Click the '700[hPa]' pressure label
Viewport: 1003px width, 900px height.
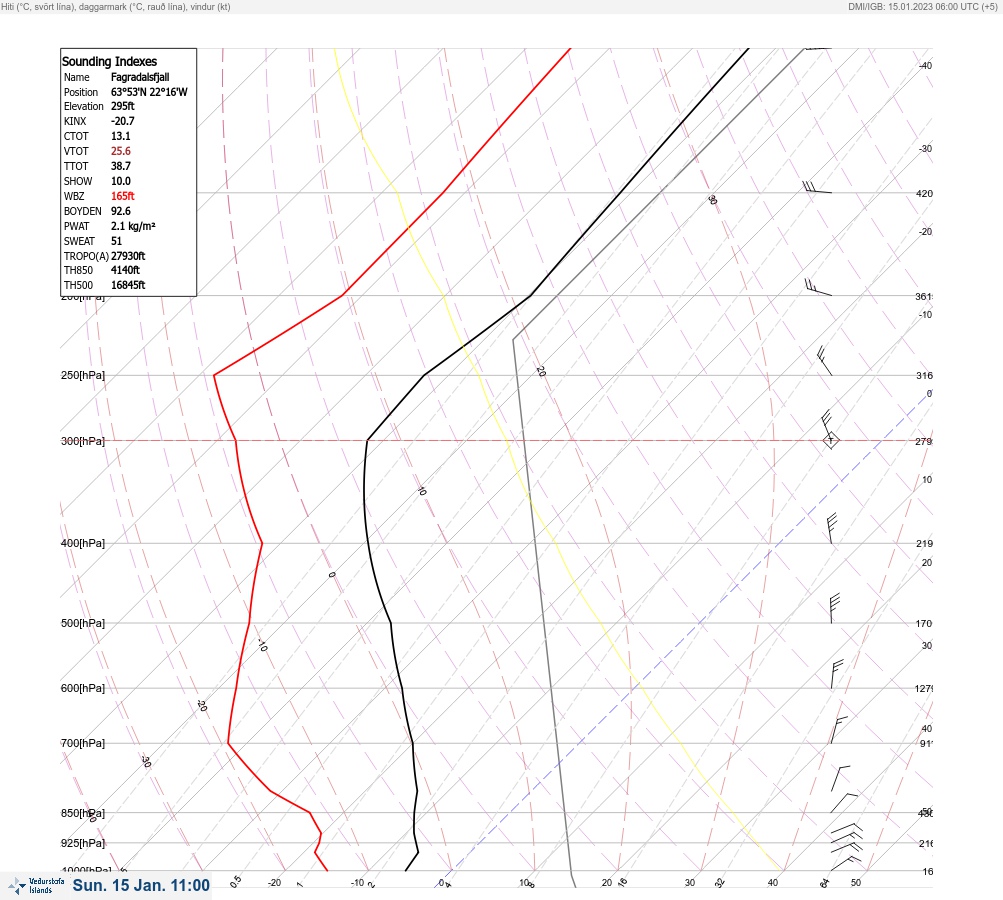pyautogui.click(x=83, y=743)
